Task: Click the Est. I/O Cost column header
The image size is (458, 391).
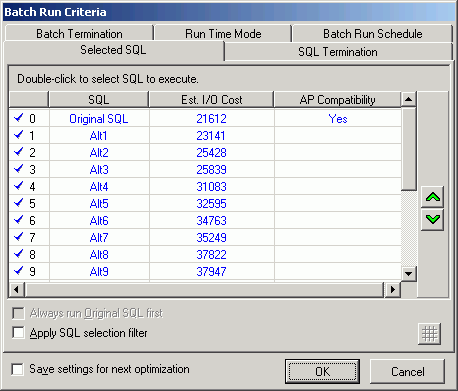Action: pos(212,100)
